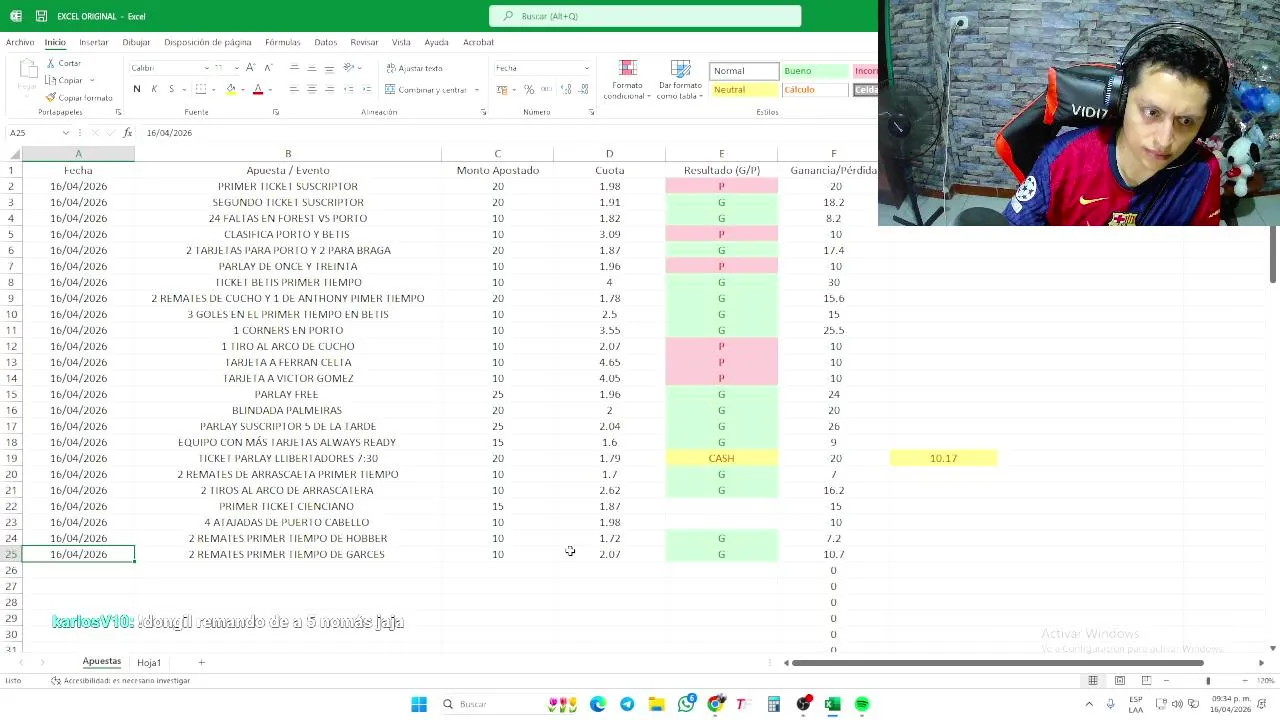Click the search box Buscar (Alt+Q)
The width and height of the screenshot is (1280, 720).
[x=645, y=16]
